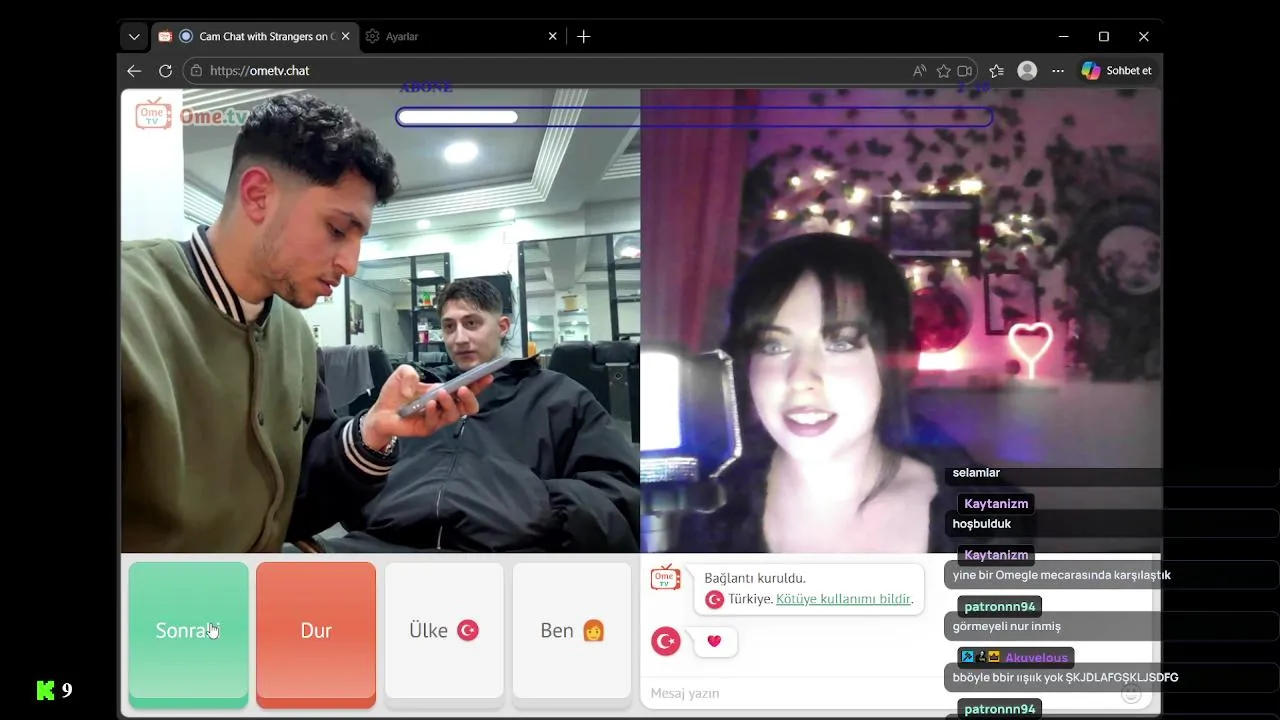Open the read aloud icon
The width and height of the screenshot is (1280, 720).
point(920,71)
